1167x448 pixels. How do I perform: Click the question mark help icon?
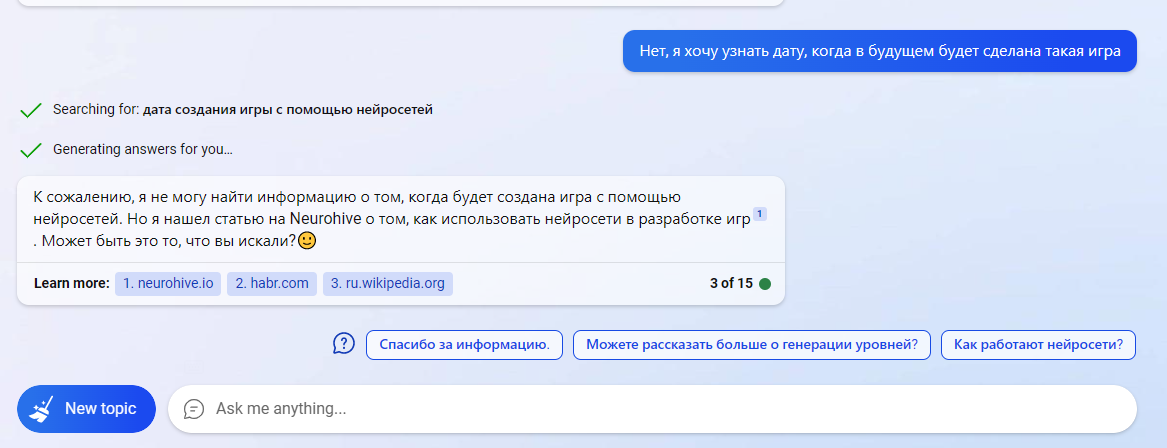click(x=343, y=344)
